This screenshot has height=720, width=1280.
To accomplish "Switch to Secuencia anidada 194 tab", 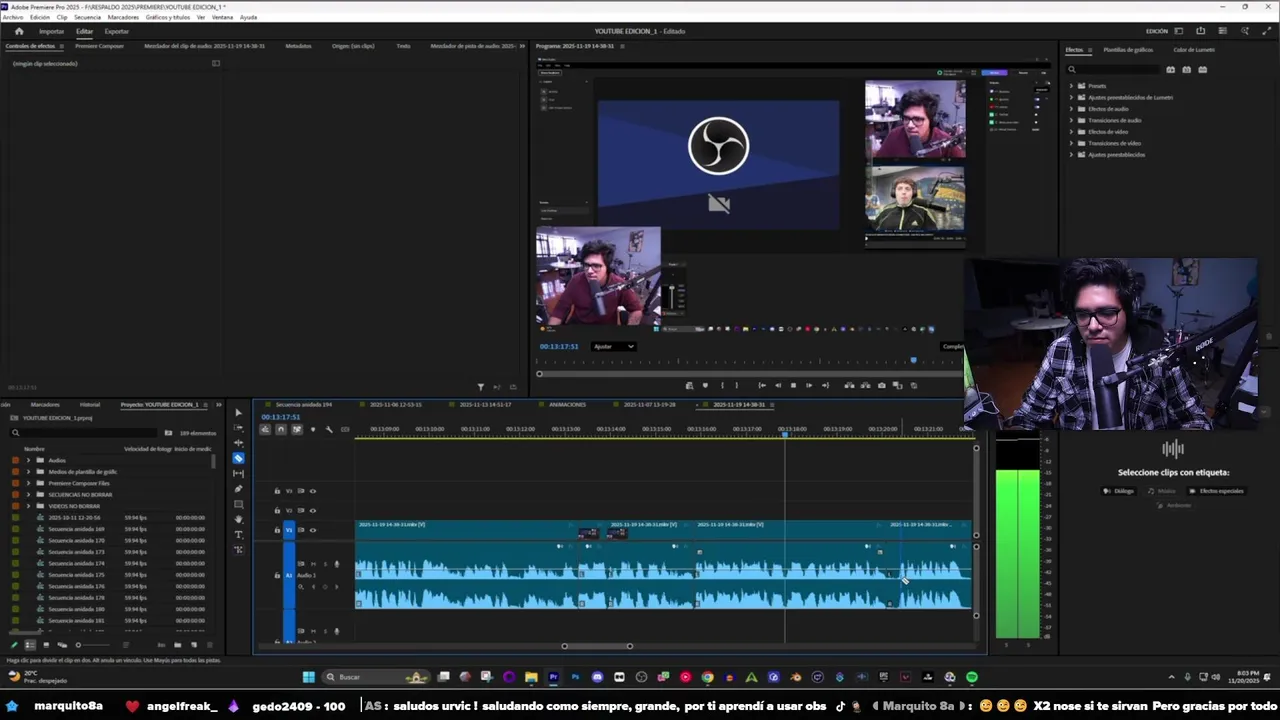I will [x=303, y=405].
